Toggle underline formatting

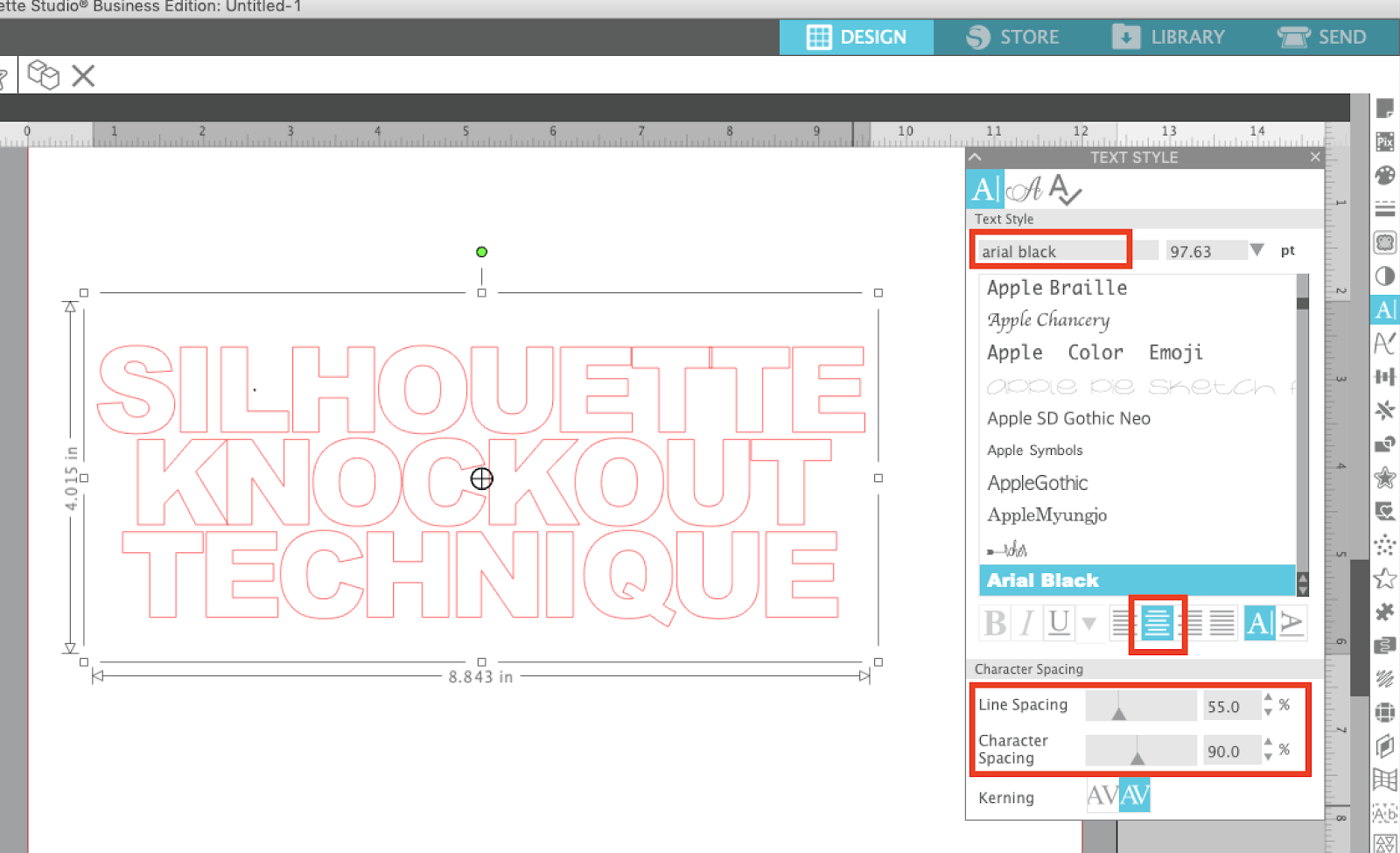1059,623
